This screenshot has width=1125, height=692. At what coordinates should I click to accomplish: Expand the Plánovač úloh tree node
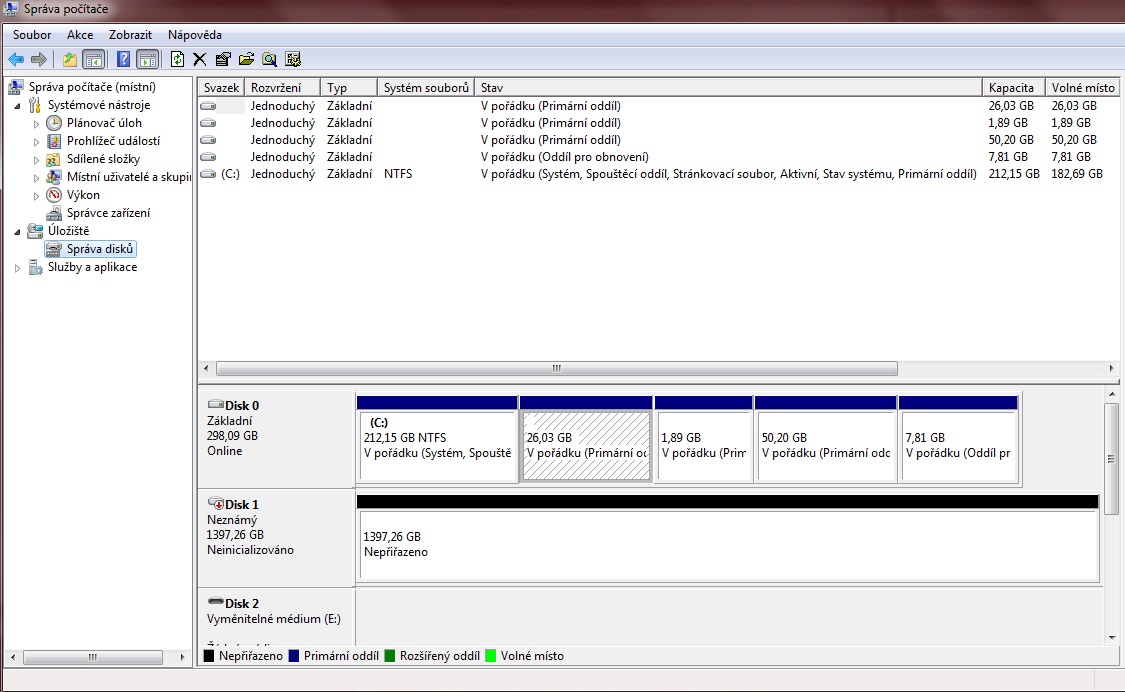37,124
